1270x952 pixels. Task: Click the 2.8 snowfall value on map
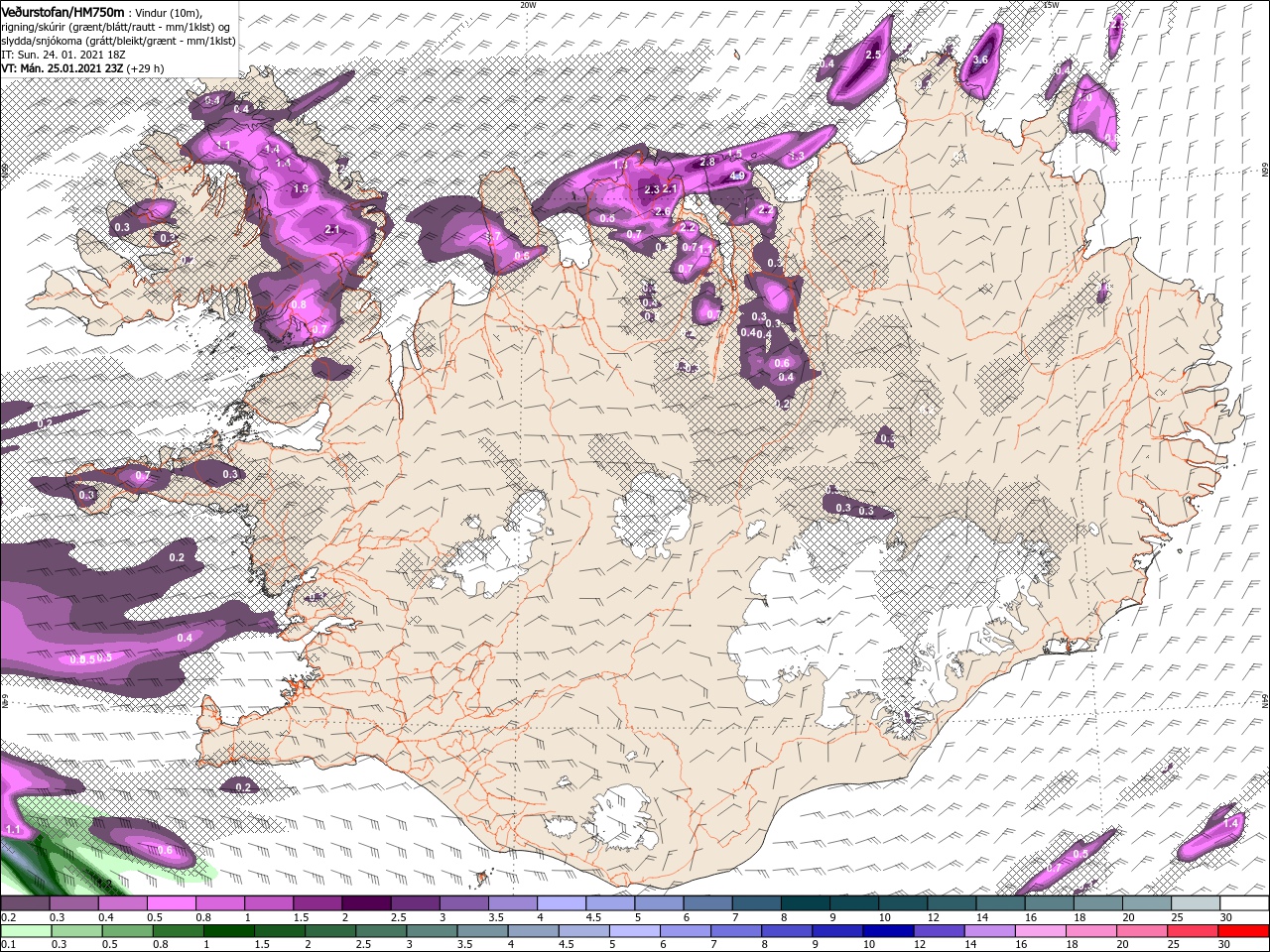coord(707,162)
